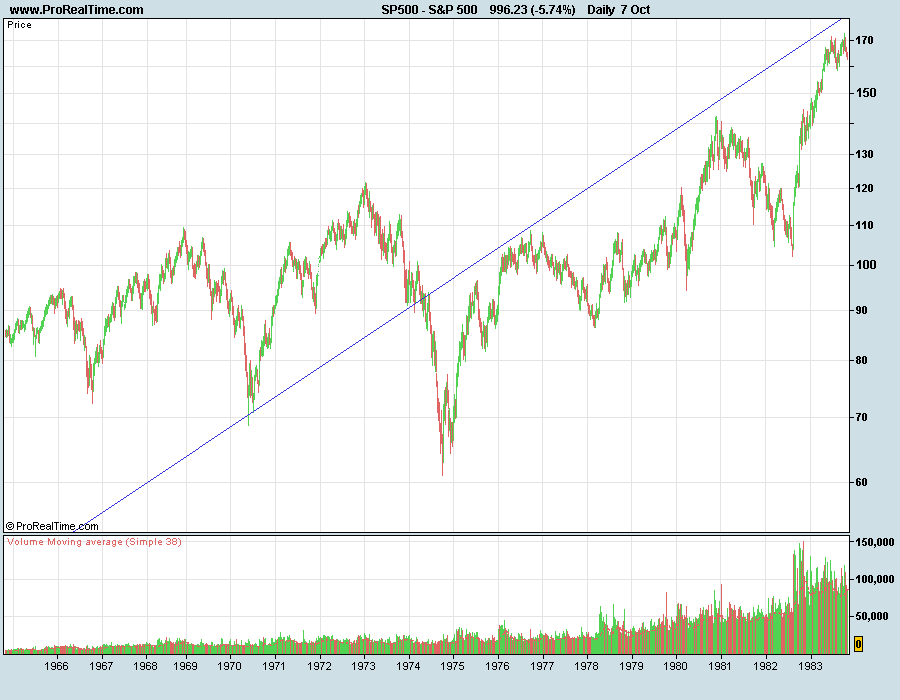The width and height of the screenshot is (900, 700).
Task: Click the 'Daily' timeframe label
Action: 601,10
